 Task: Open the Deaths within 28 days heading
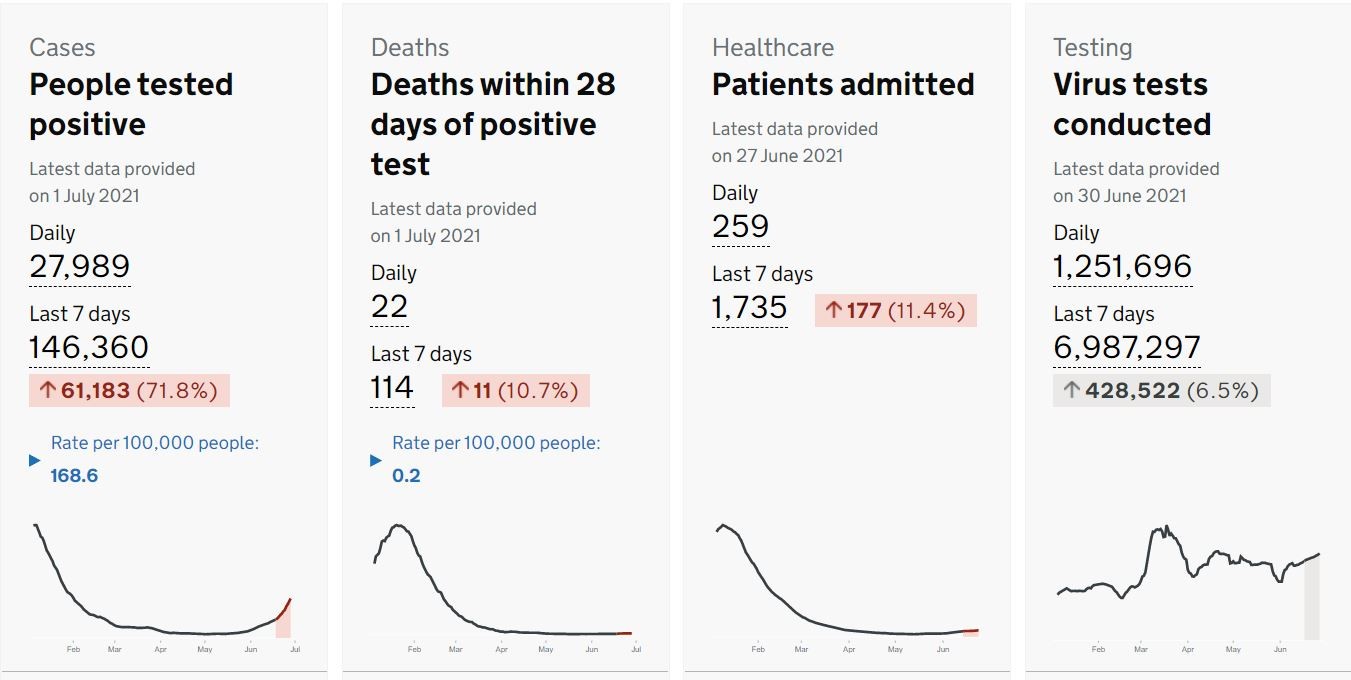click(493, 124)
